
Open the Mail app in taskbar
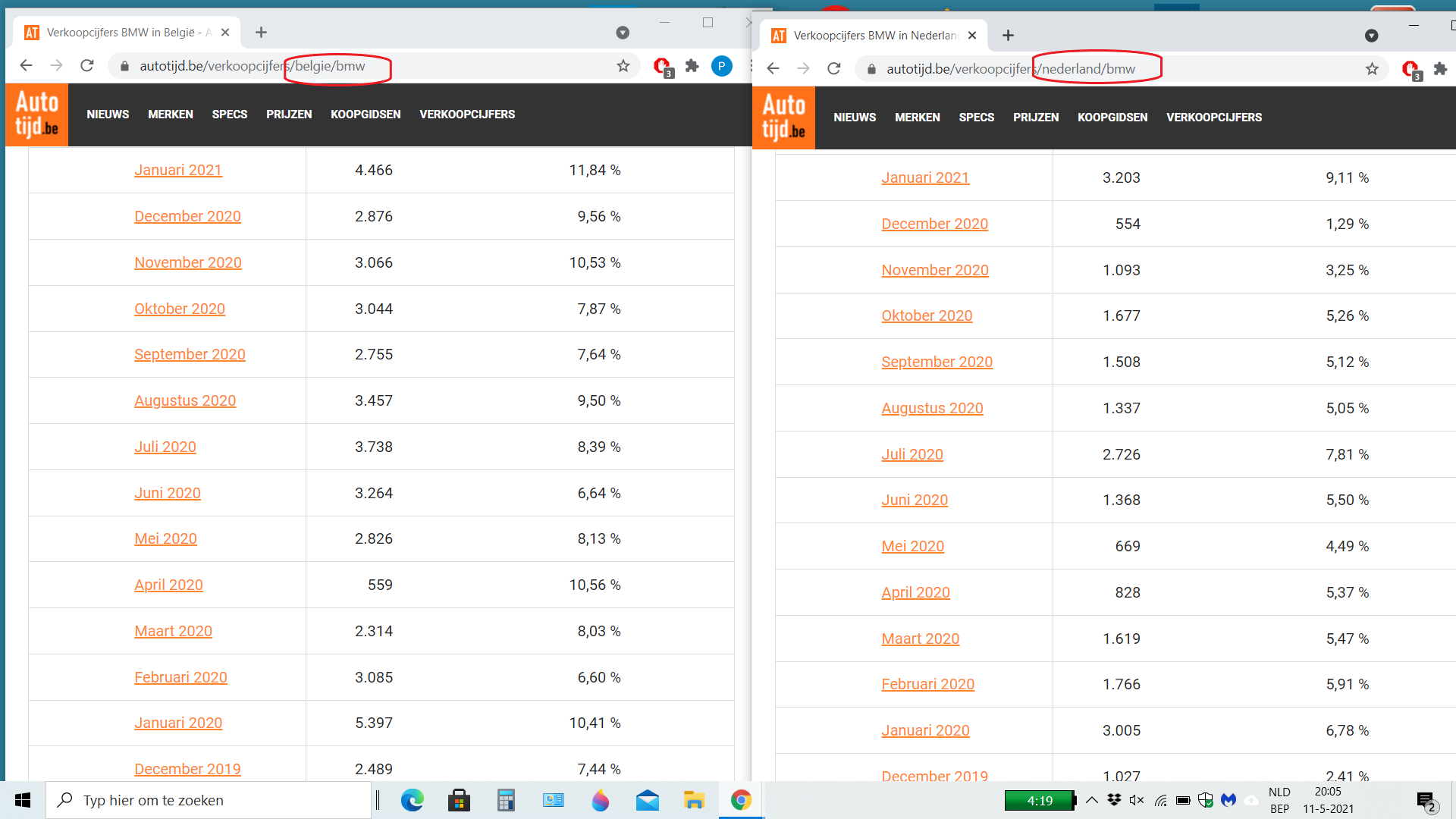click(x=647, y=800)
